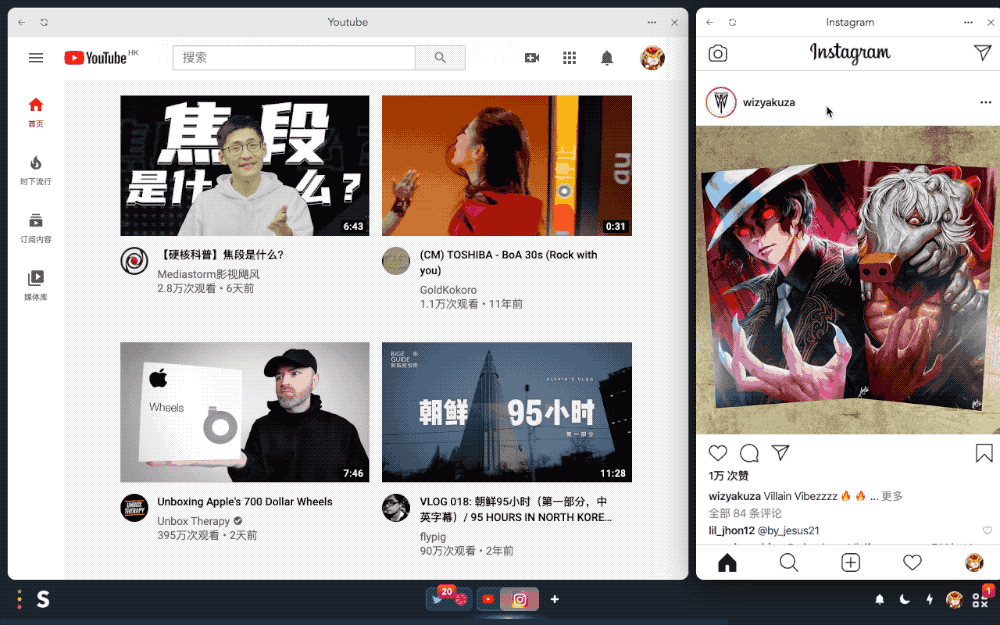1000x625 pixels.
Task: Open channel Unbox Therapy
Action: [x=193, y=521]
